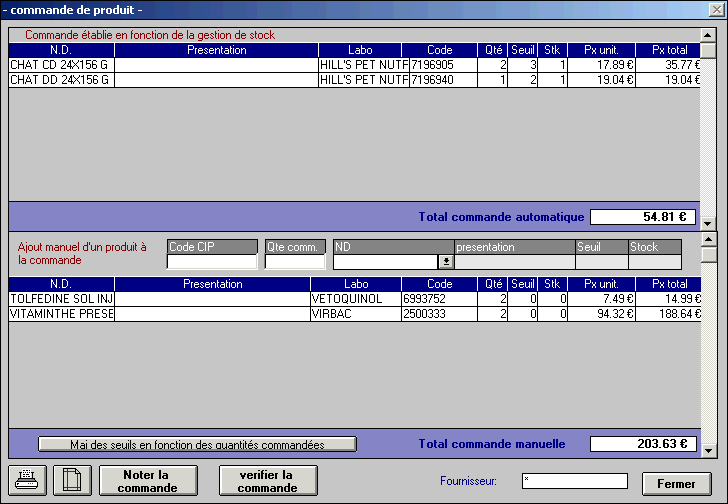Click the code cell 2500333
The width and height of the screenshot is (728, 504).
click(x=439, y=314)
